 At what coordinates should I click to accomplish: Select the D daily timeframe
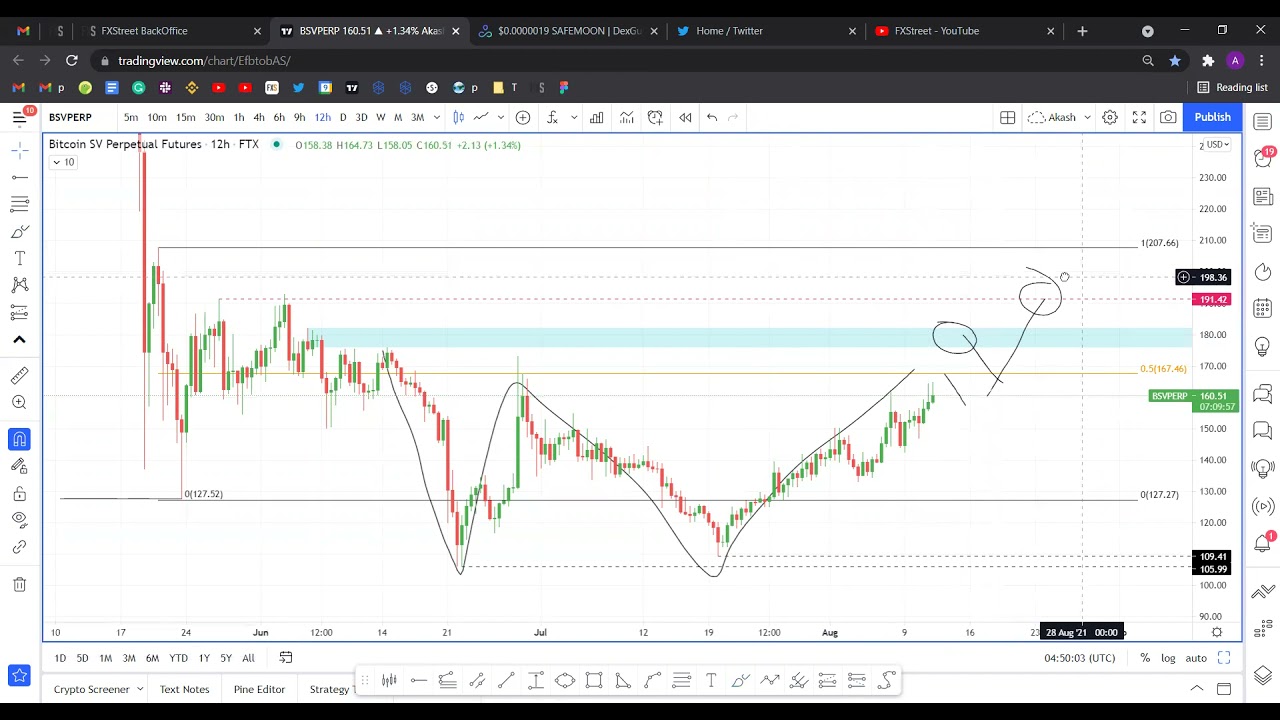(x=343, y=117)
